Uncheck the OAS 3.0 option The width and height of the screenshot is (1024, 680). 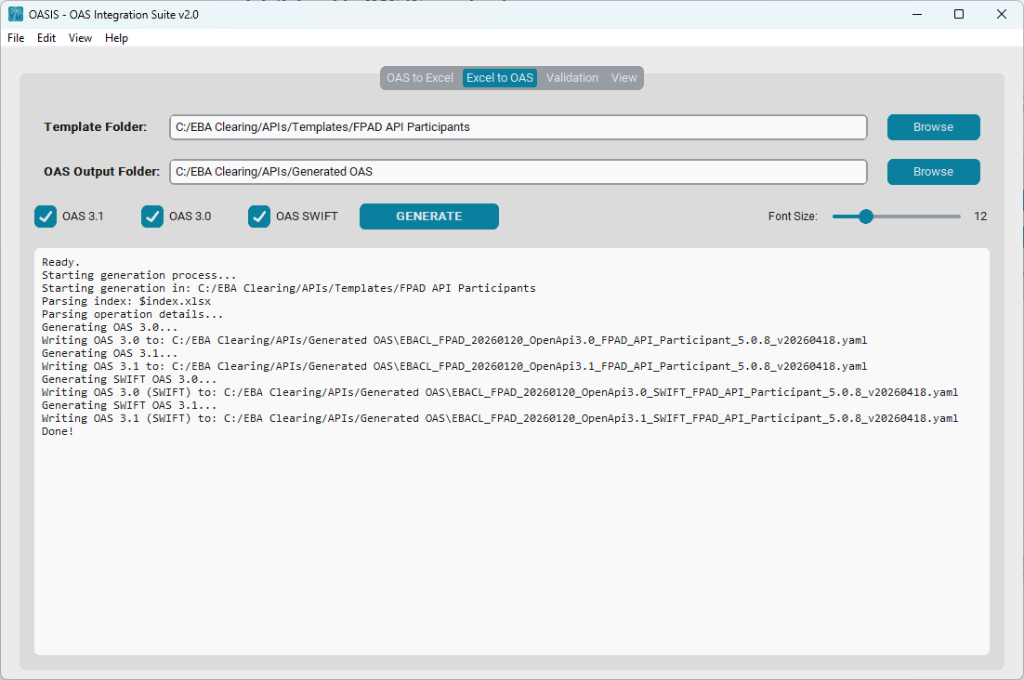(152, 216)
